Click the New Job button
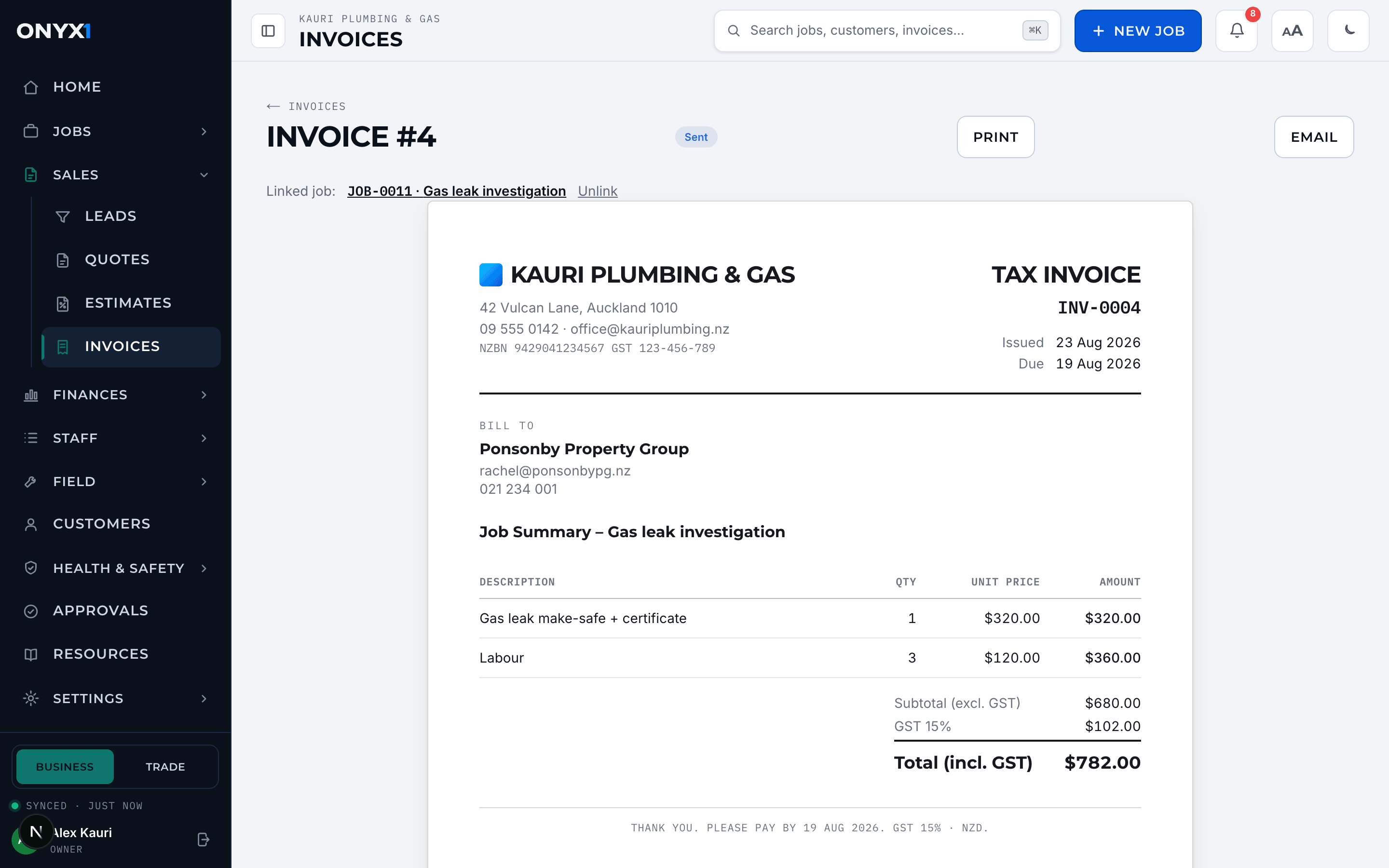This screenshot has height=868, width=1389. tap(1138, 31)
